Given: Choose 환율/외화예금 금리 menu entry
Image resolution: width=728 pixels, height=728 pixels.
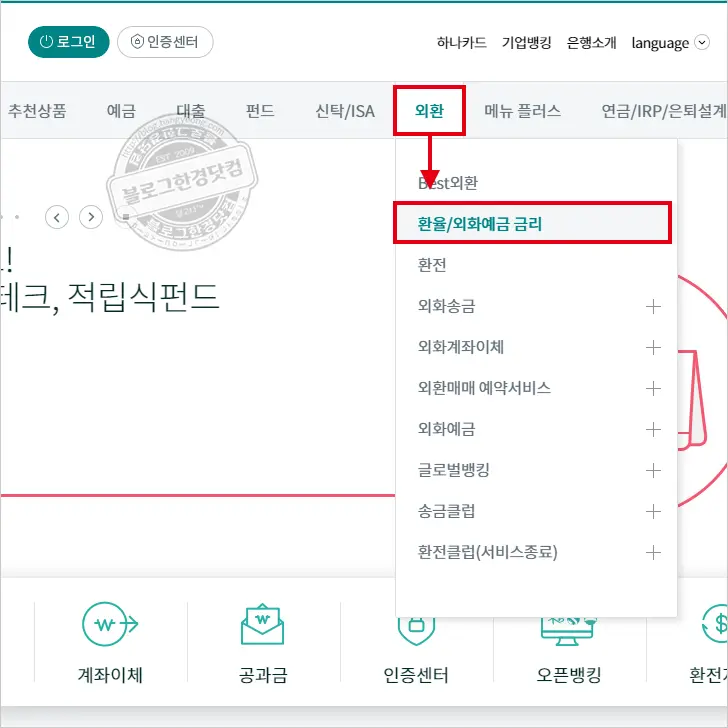Looking at the screenshot, I should (533, 224).
